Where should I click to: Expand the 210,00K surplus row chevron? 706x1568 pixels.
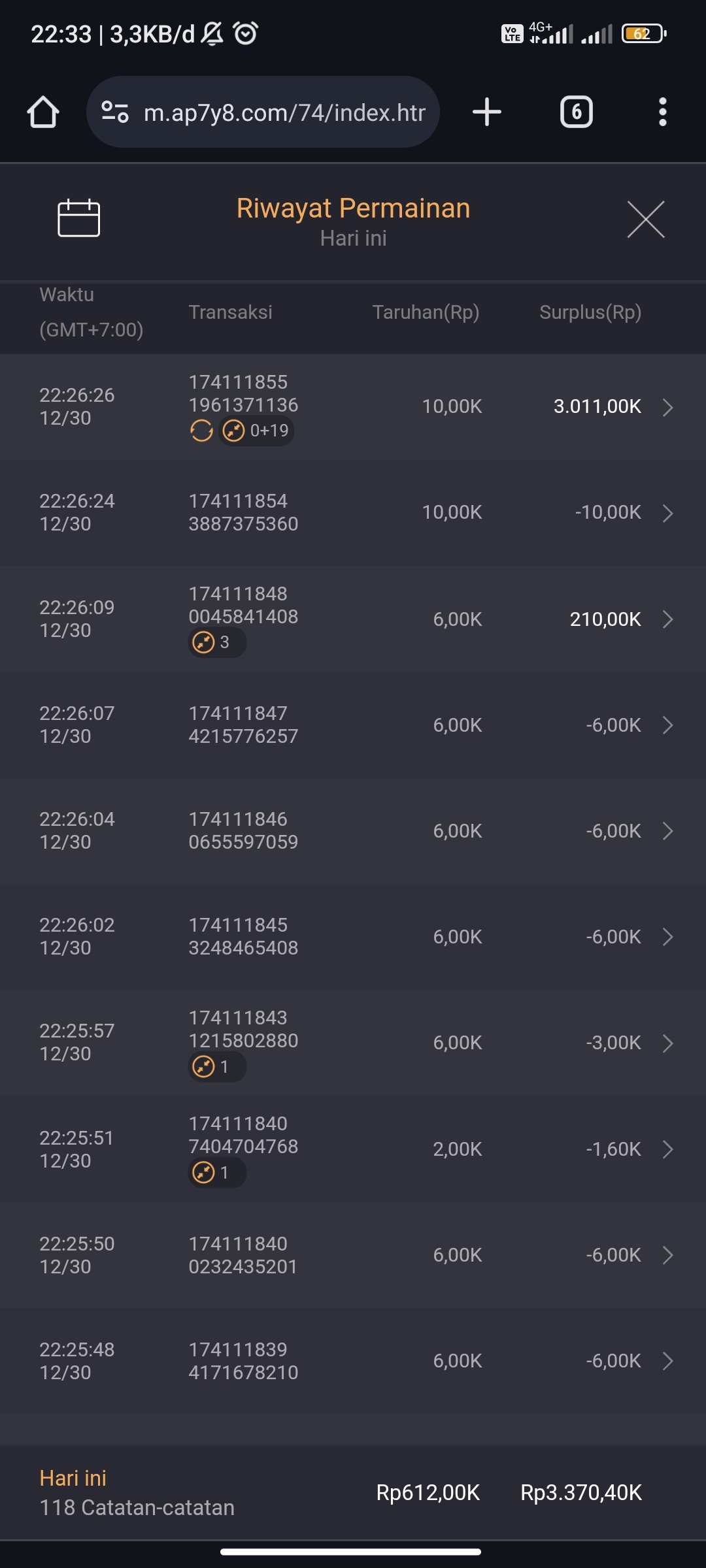pos(667,619)
